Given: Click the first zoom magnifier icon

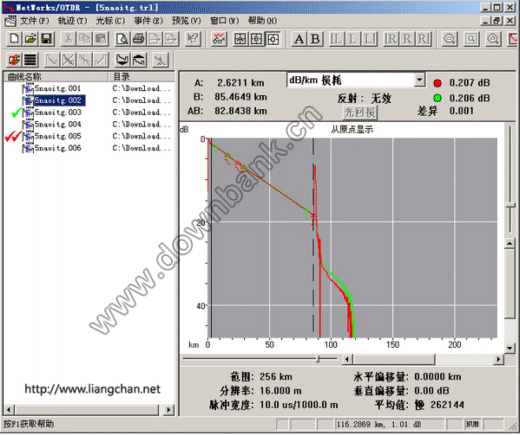Looking at the screenshot, I should coord(449,39).
